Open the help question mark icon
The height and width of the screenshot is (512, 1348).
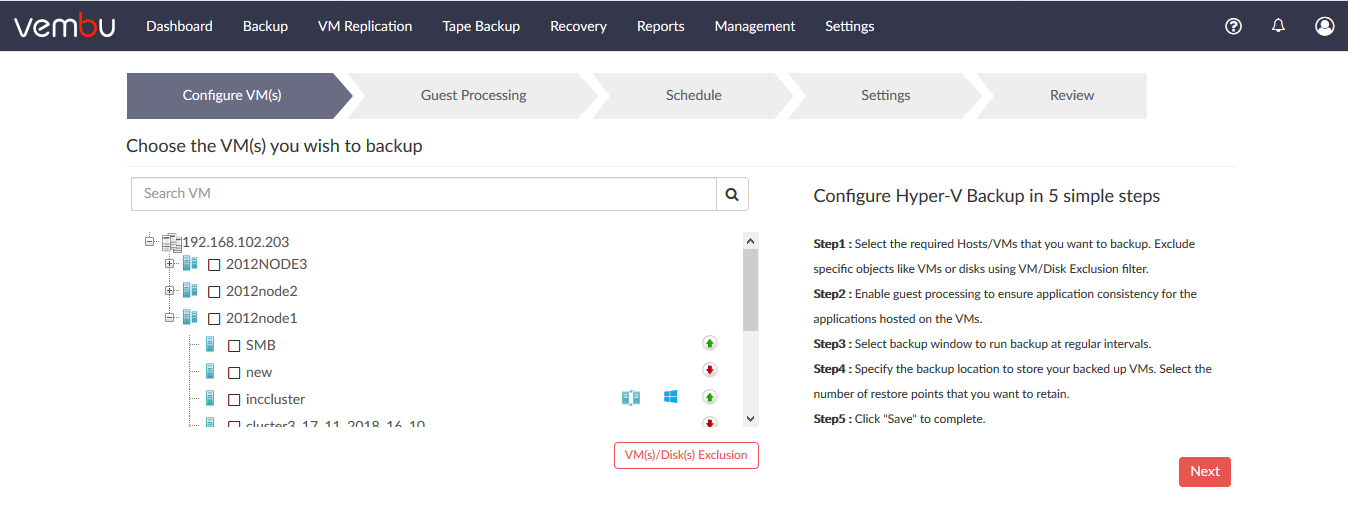(1233, 27)
